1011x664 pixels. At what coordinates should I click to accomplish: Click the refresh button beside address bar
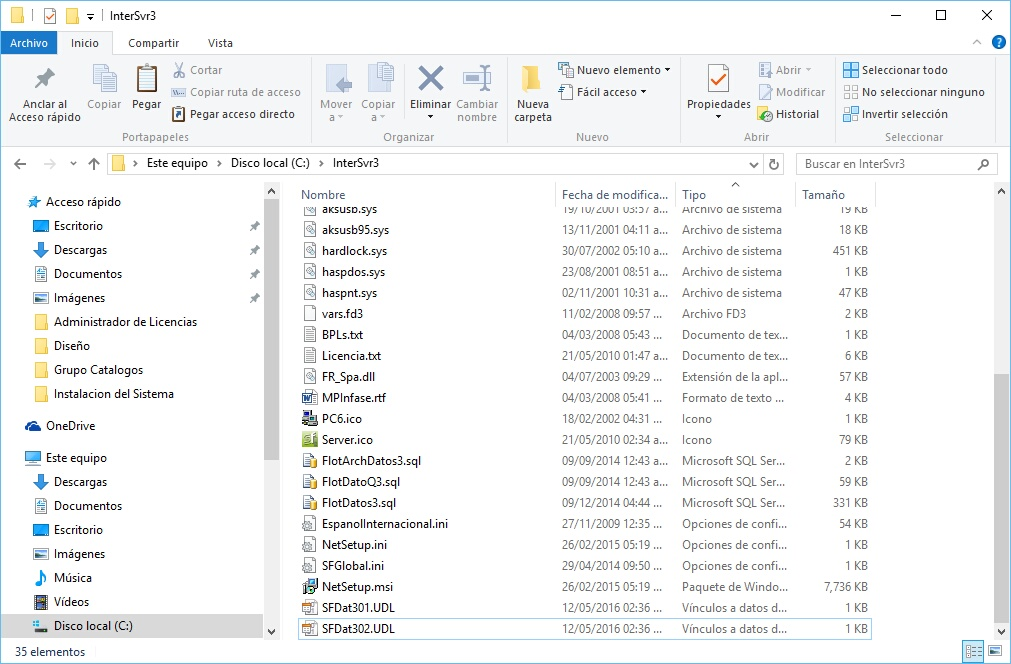pyautogui.click(x=774, y=164)
